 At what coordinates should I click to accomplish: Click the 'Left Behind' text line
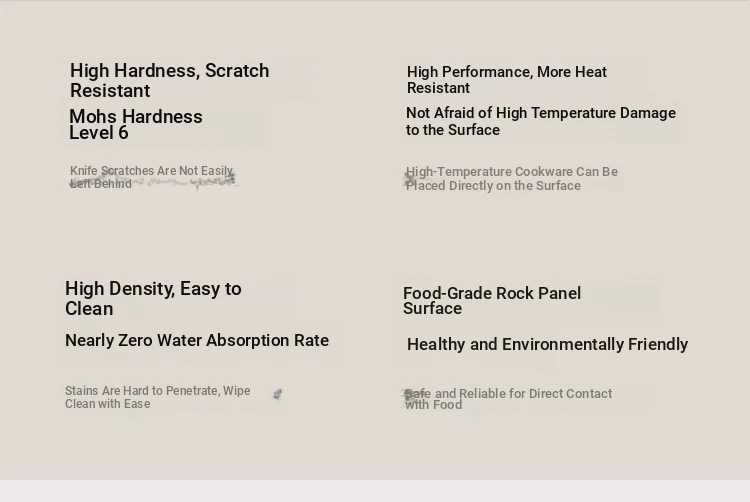click(x=100, y=184)
